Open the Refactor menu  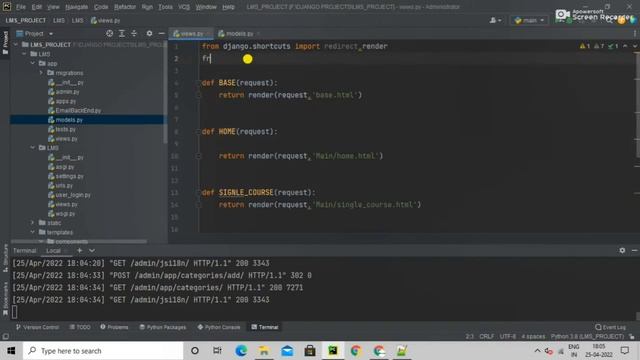(x=125, y=7)
